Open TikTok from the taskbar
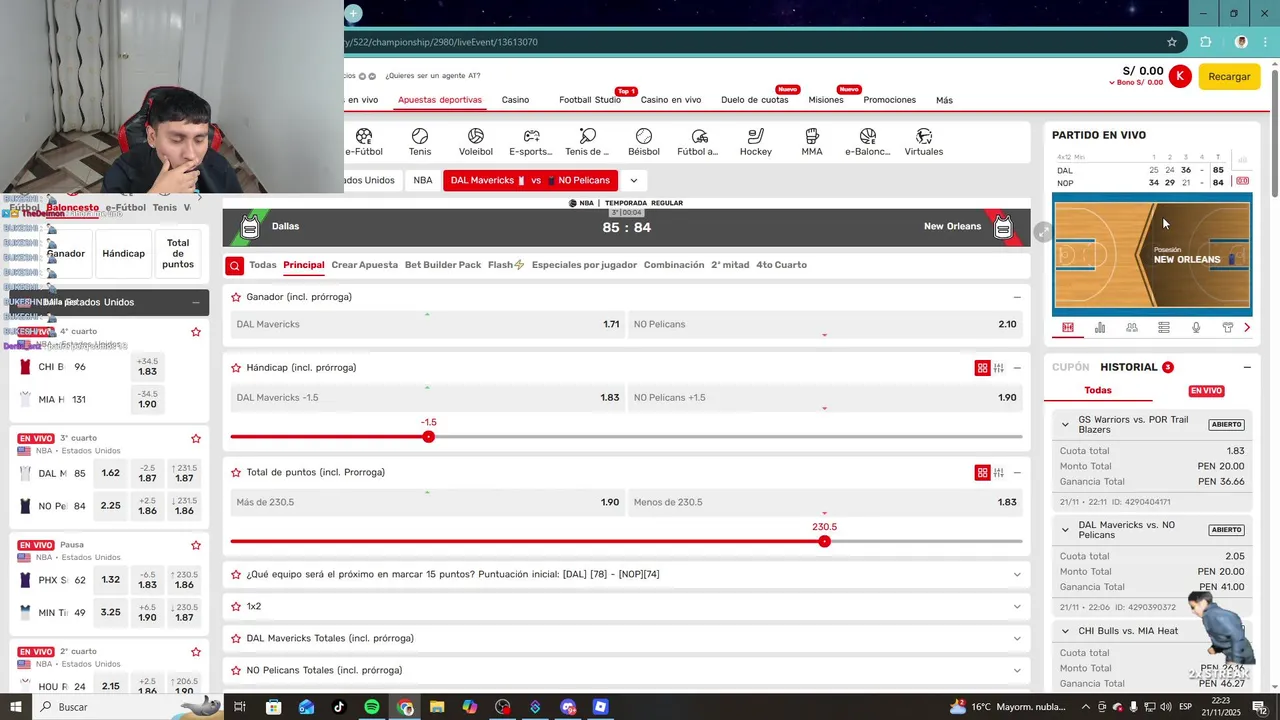This screenshot has height=720, width=1280. coord(339,707)
